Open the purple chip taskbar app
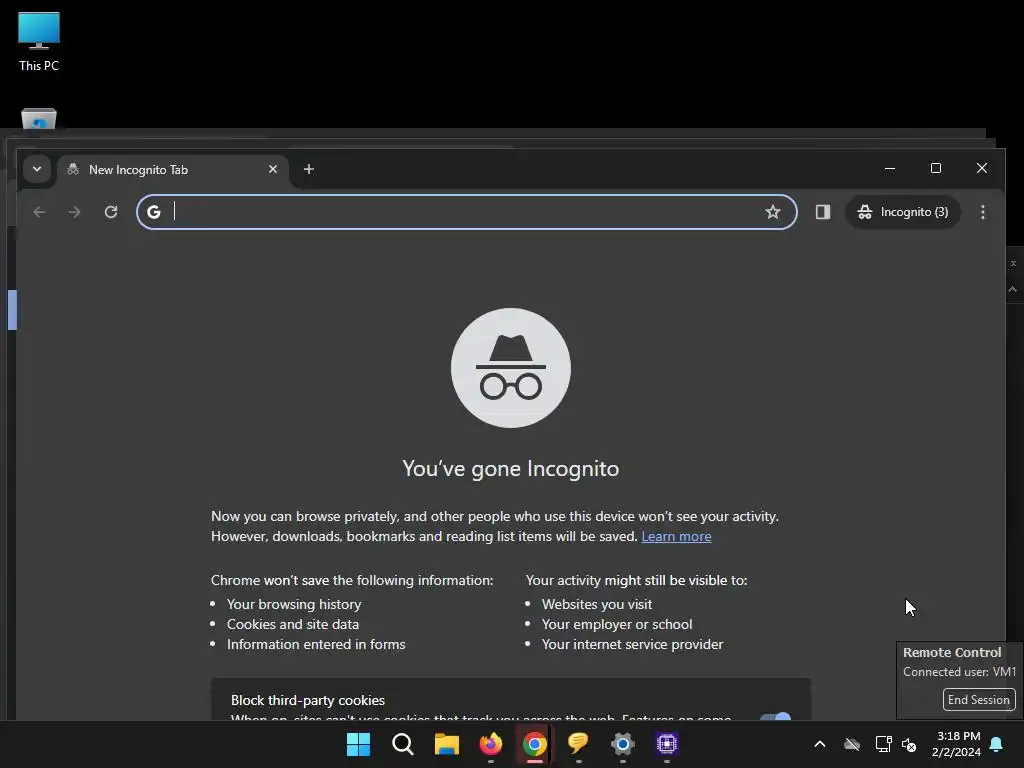 (x=666, y=744)
